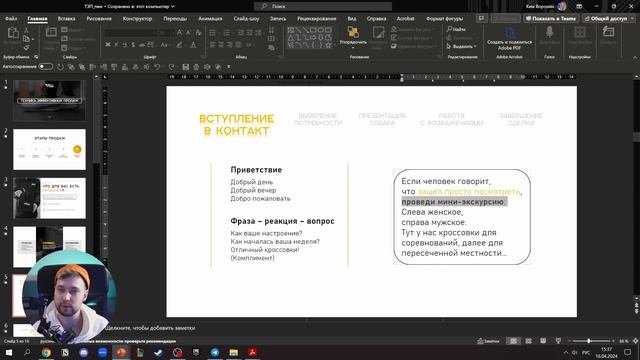640x360 pixels.
Task: Open the Анимация ribbon tab
Action: (x=210, y=19)
